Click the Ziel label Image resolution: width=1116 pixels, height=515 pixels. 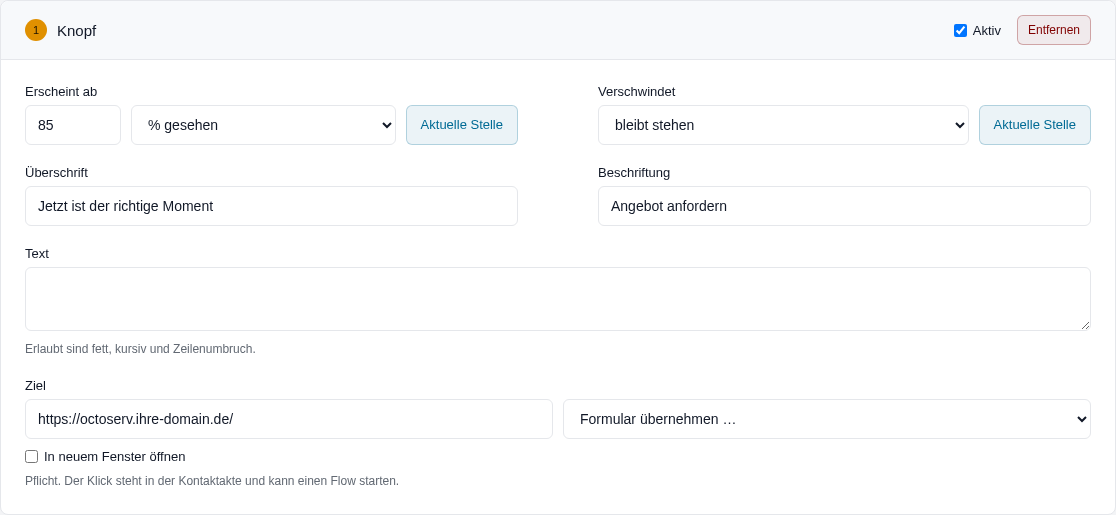pos(36,386)
